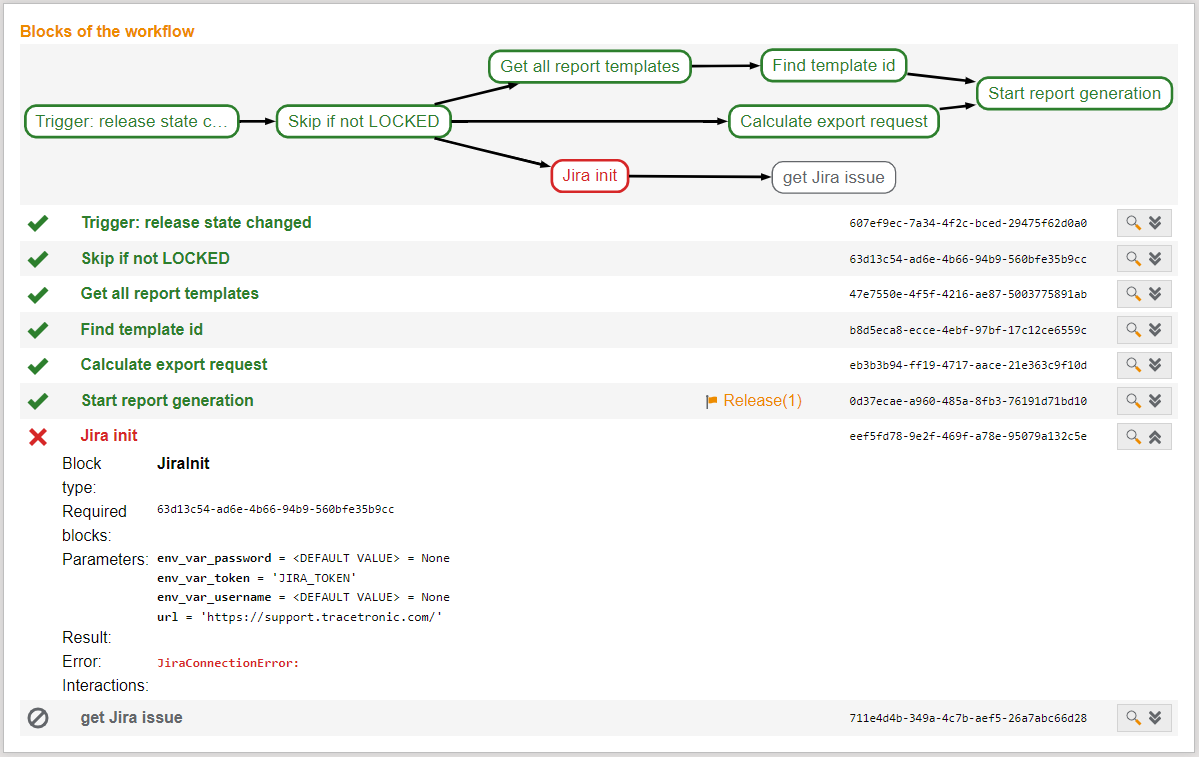Select the Jira init node in the diagram

[x=589, y=175]
